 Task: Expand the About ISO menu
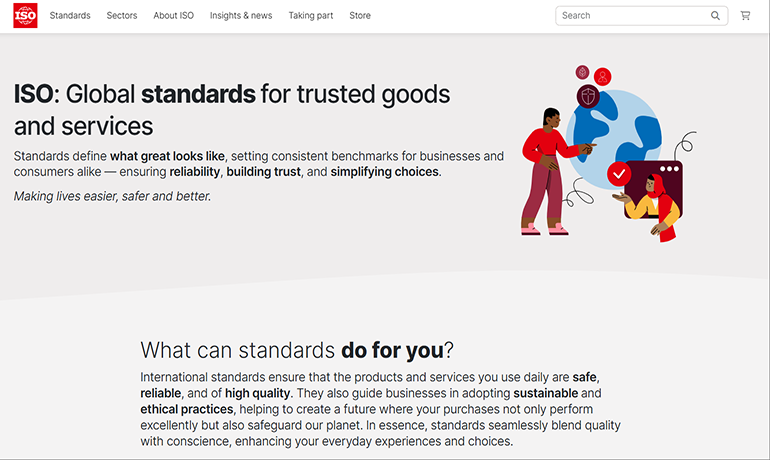tap(174, 16)
